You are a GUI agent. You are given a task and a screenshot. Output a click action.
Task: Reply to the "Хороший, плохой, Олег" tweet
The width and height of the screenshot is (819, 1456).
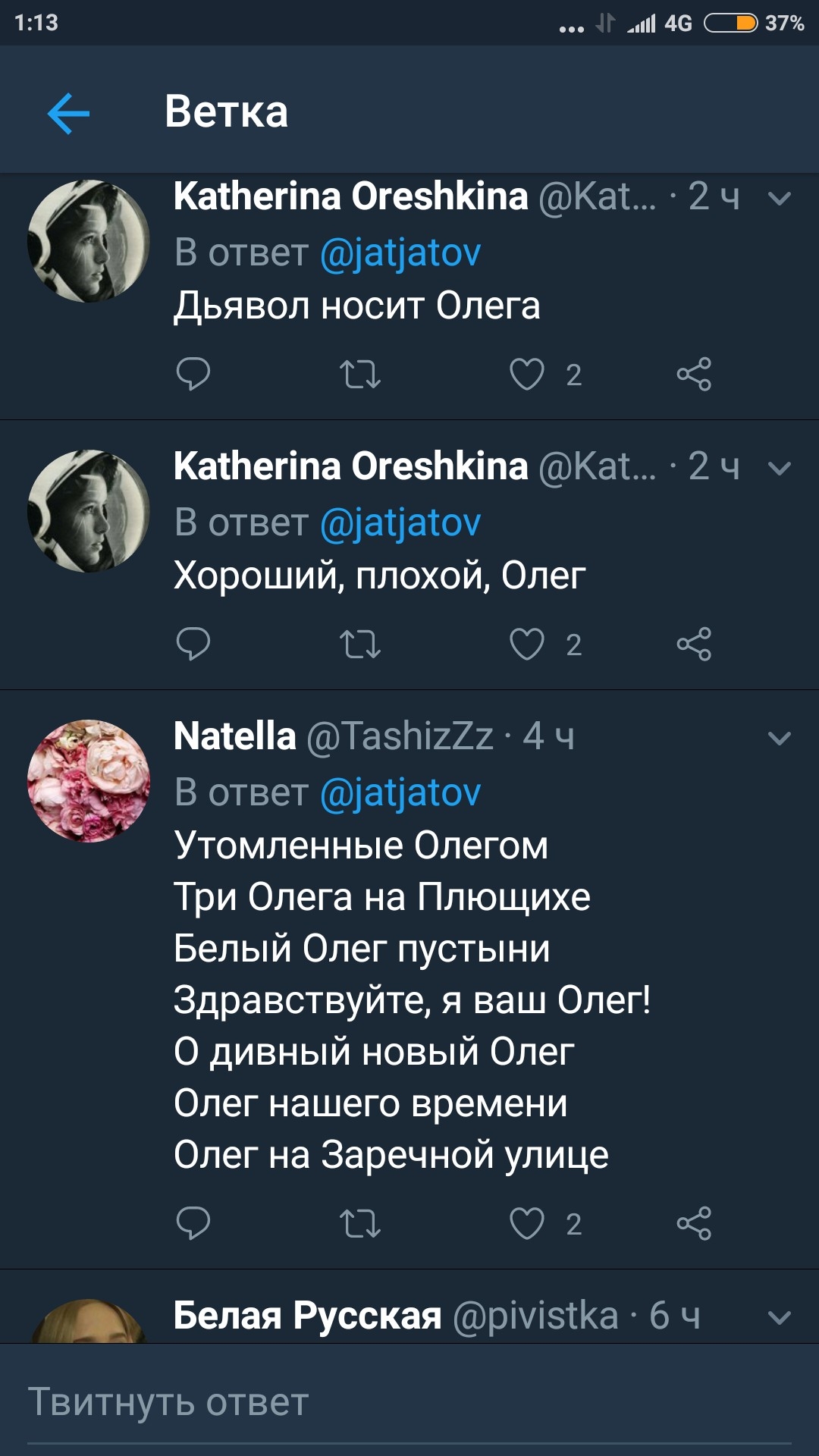(x=193, y=644)
